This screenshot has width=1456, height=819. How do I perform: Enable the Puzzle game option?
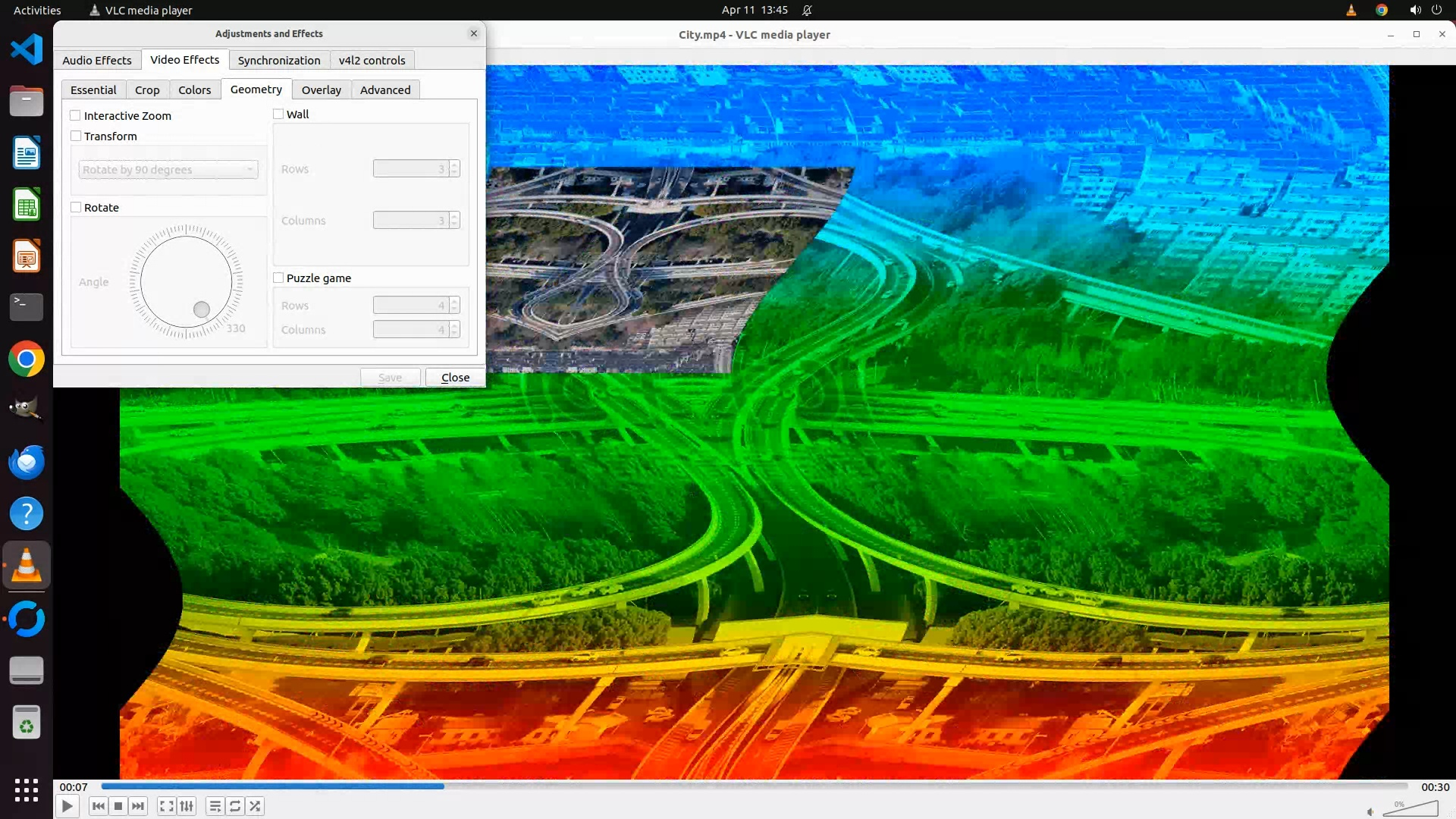tap(278, 278)
